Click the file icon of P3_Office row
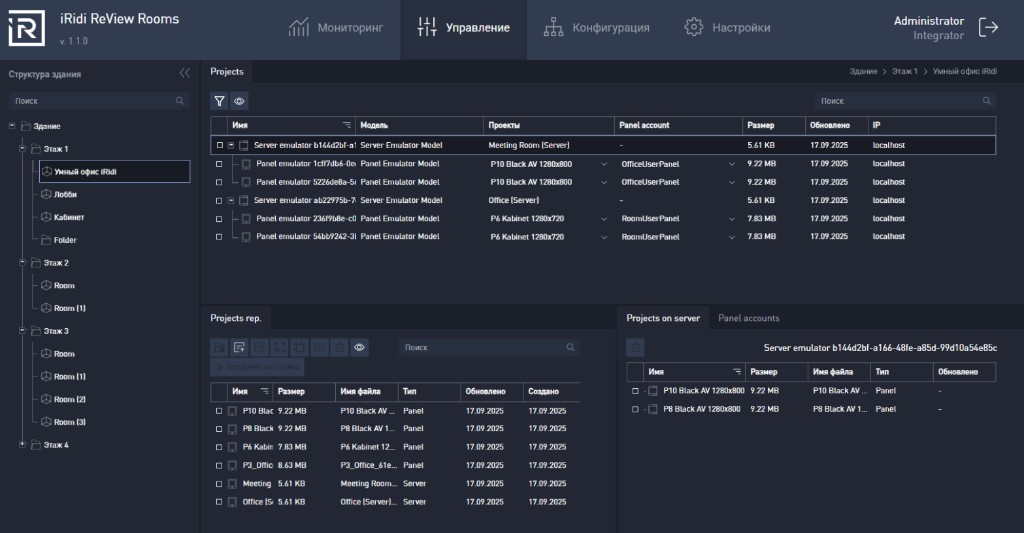 (x=232, y=466)
